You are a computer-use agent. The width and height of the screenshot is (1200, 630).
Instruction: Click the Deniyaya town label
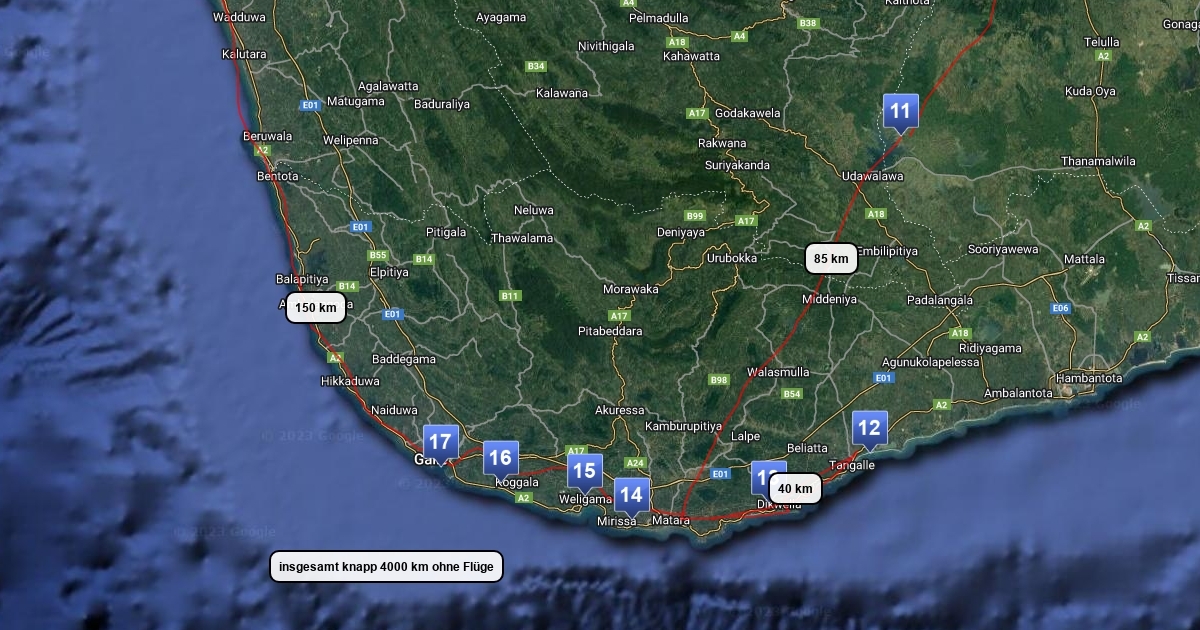[x=680, y=232]
